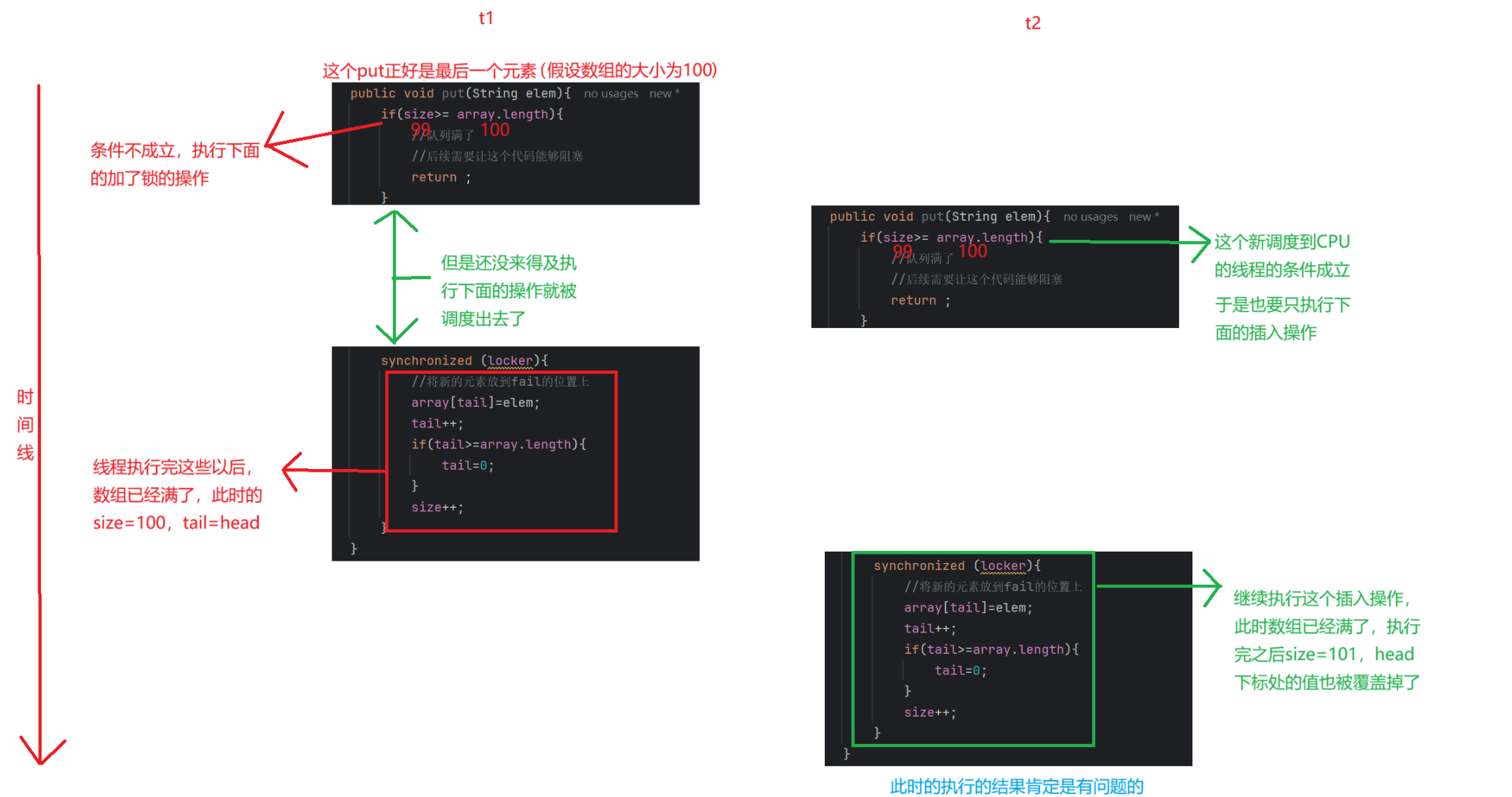Click the underlined locker in t1's synchronized line

510,360
